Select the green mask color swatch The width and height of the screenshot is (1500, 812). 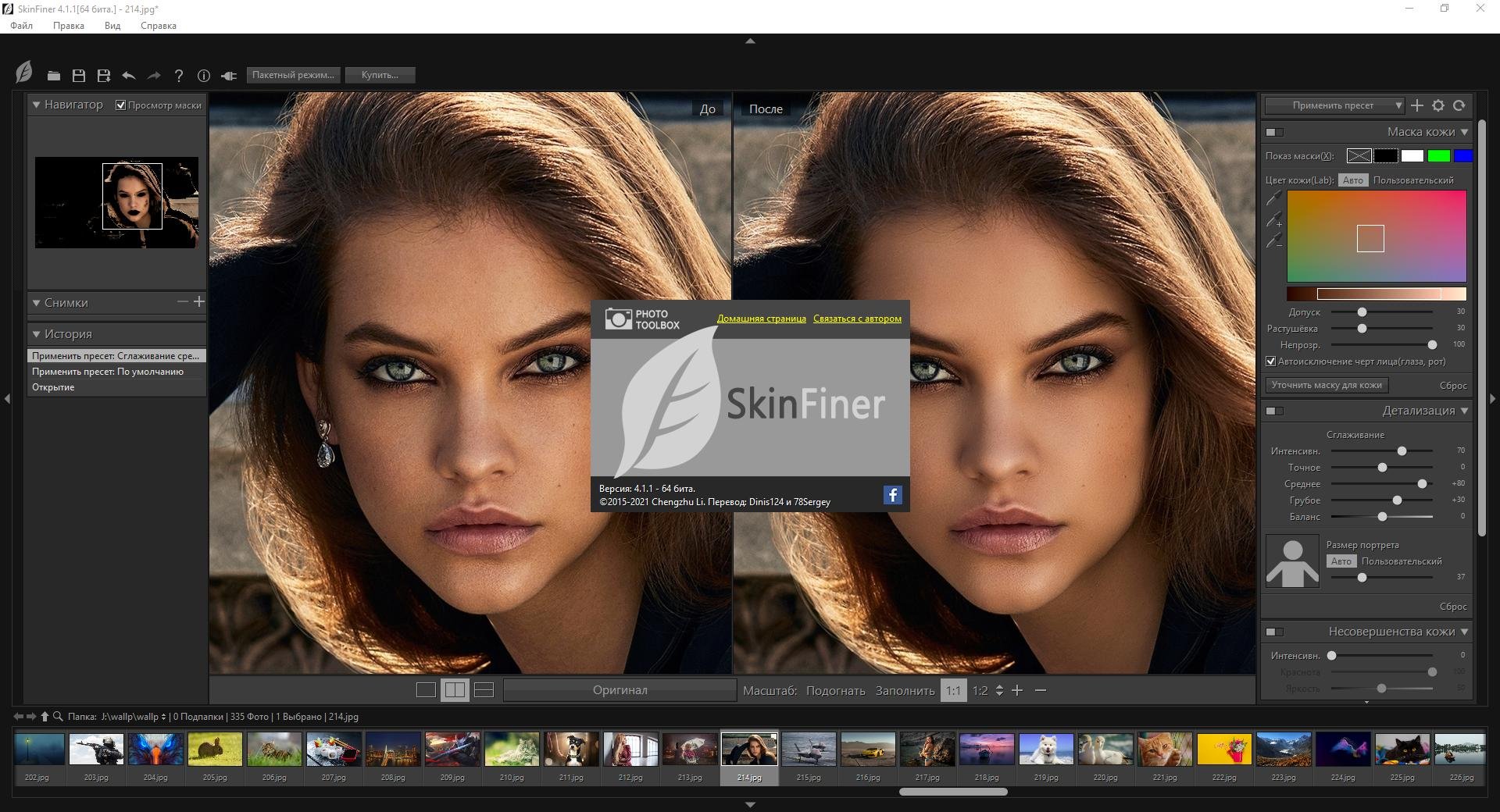pos(1438,156)
